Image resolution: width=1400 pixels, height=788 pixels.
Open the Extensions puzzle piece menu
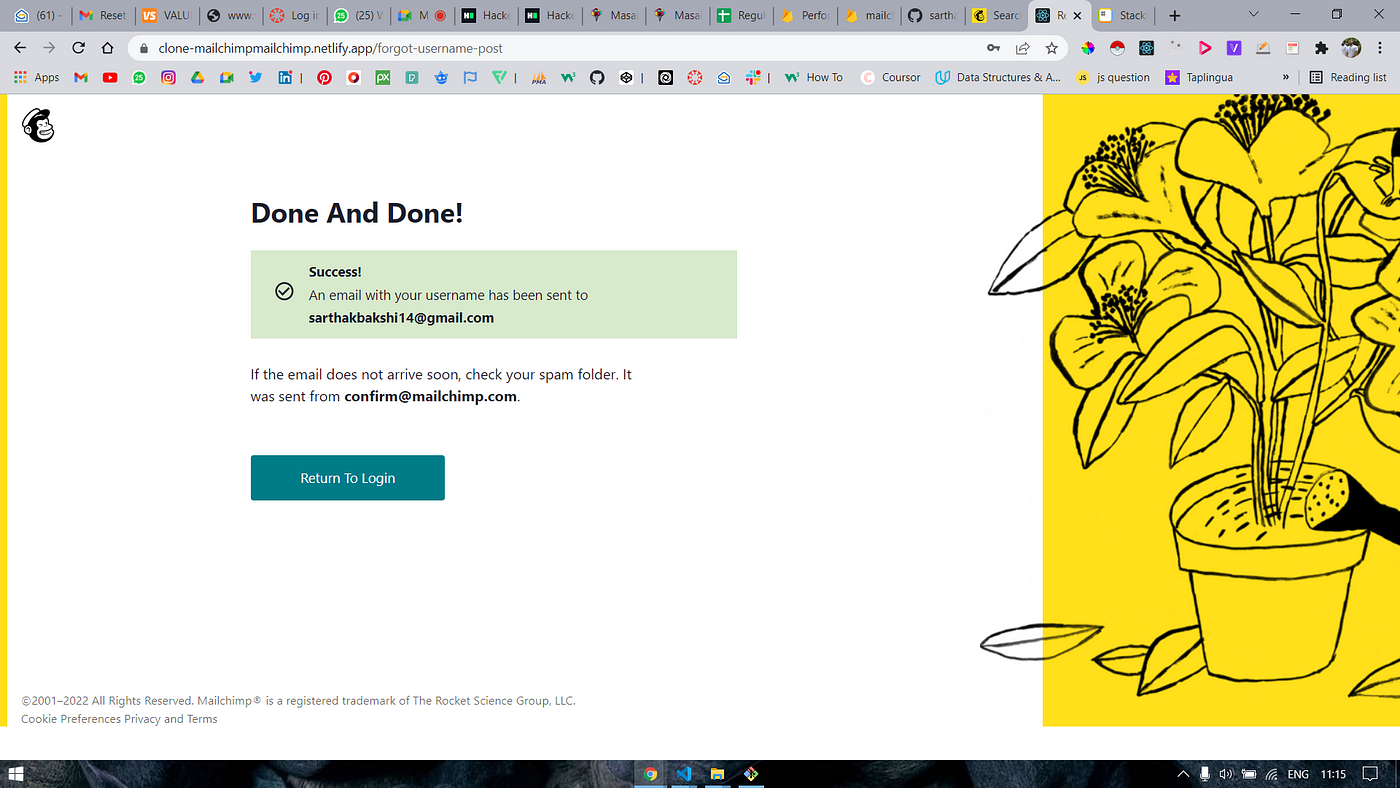coord(1322,48)
